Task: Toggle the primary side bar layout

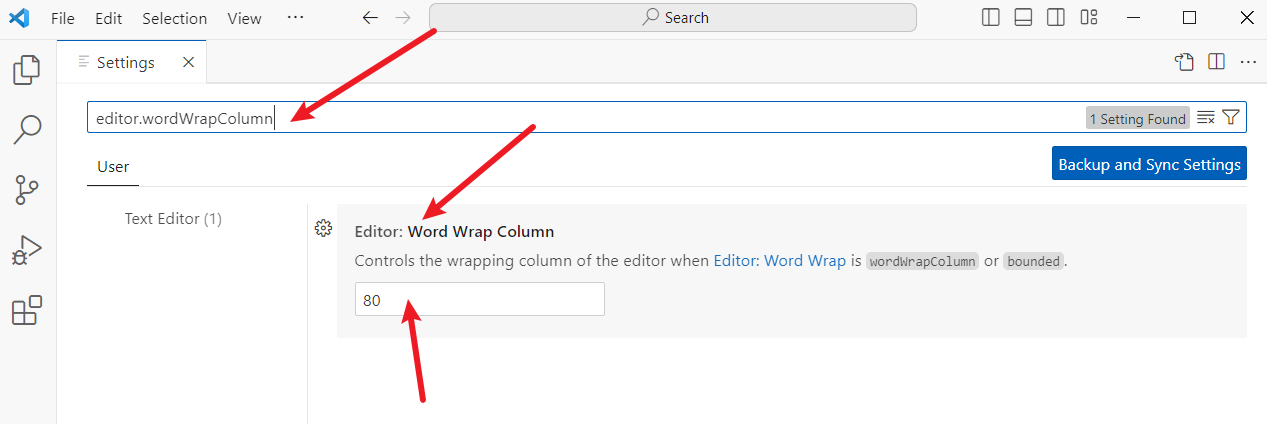Action: coord(991,18)
